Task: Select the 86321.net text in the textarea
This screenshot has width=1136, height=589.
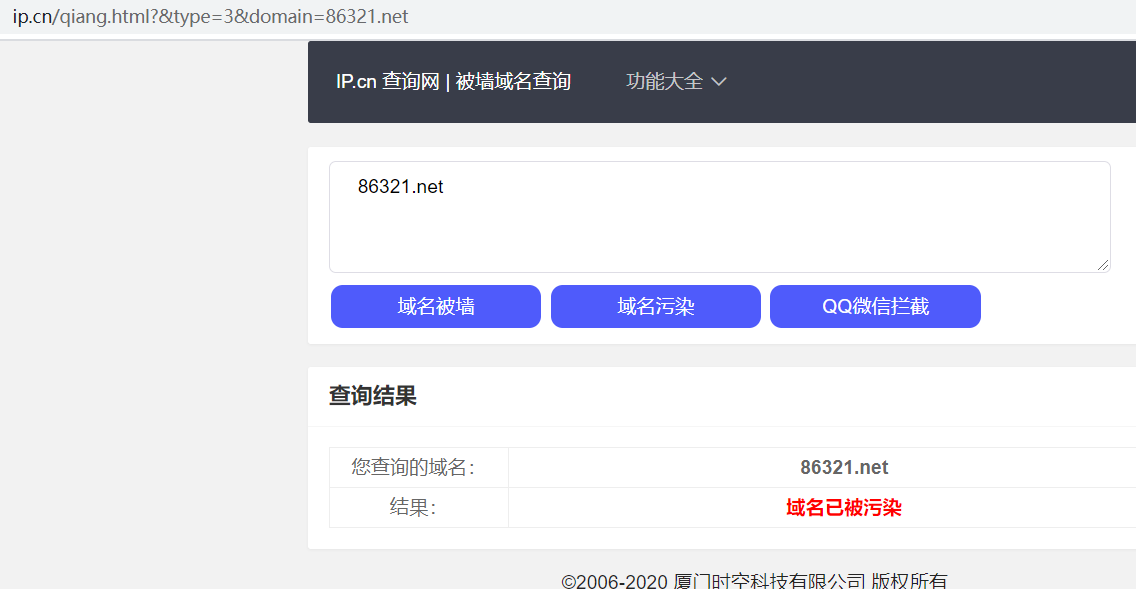Action: click(400, 186)
